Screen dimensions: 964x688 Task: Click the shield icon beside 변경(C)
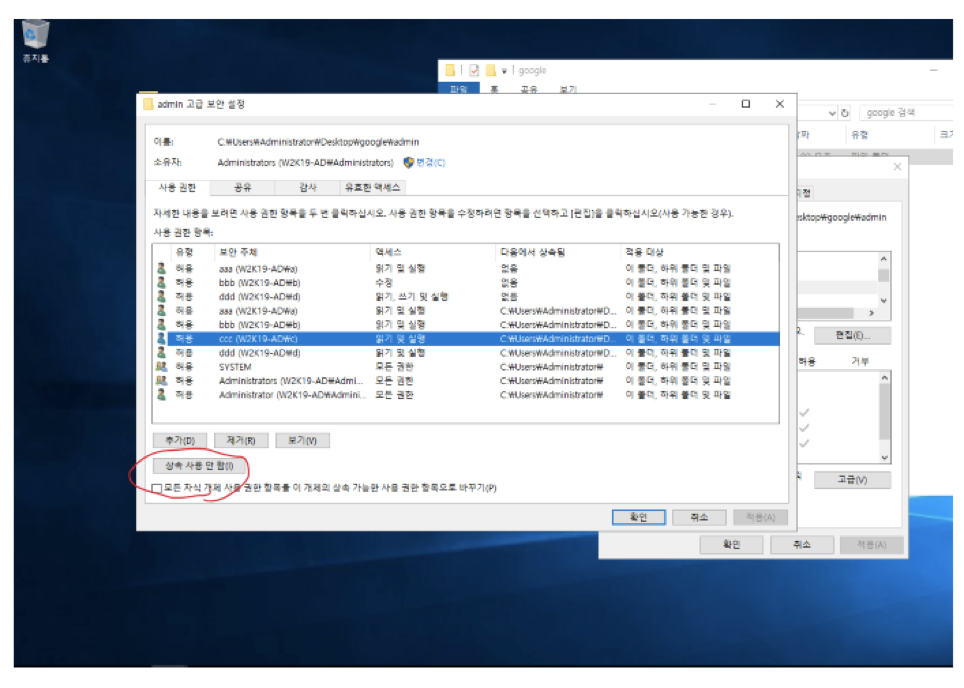[x=408, y=163]
